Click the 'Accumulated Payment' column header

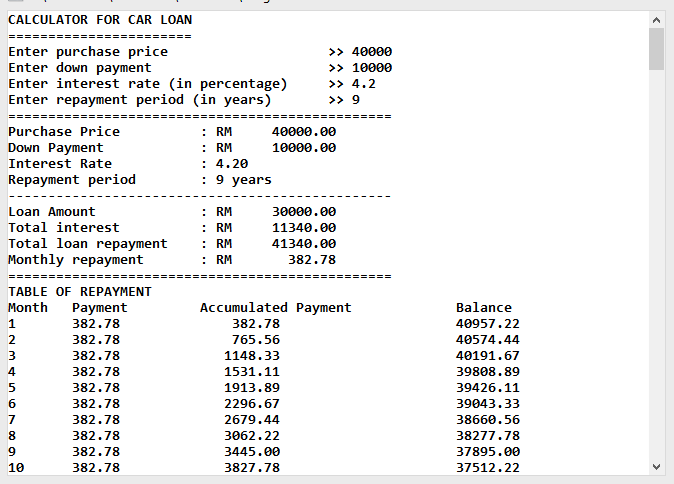[x=276, y=307]
